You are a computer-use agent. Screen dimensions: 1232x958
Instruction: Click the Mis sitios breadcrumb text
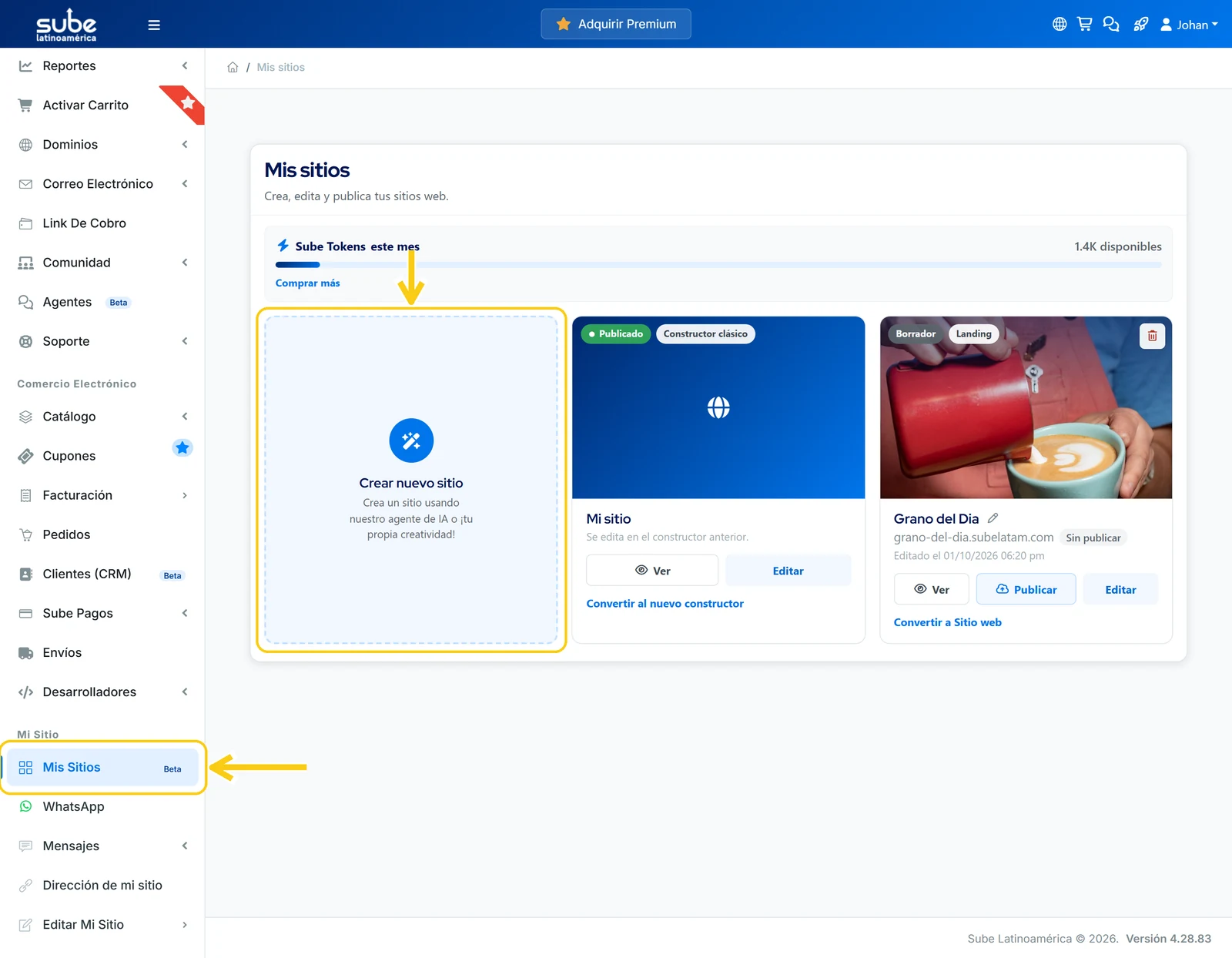pyautogui.click(x=280, y=67)
